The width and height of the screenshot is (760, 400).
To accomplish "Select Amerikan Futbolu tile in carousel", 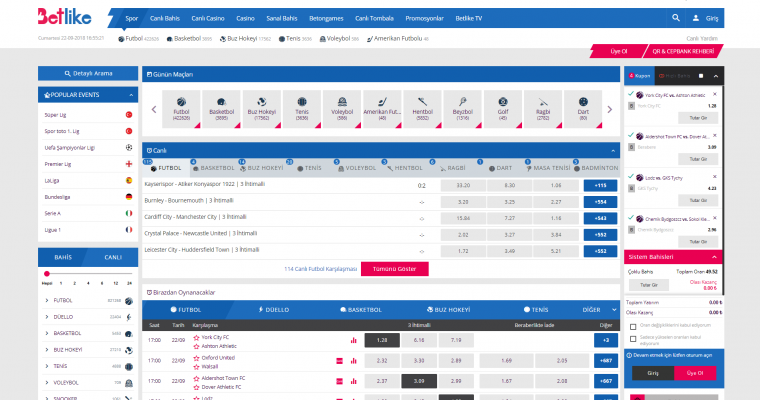I will point(382,109).
